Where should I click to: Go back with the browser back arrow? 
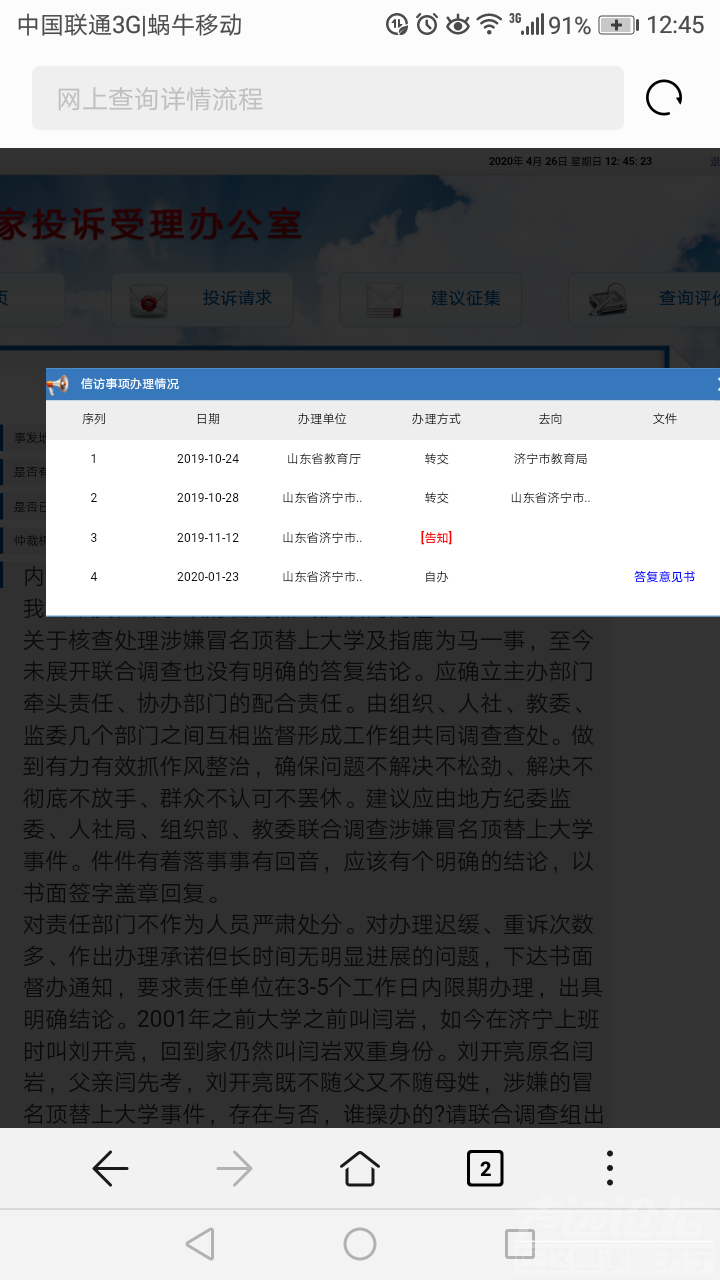pos(110,1168)
